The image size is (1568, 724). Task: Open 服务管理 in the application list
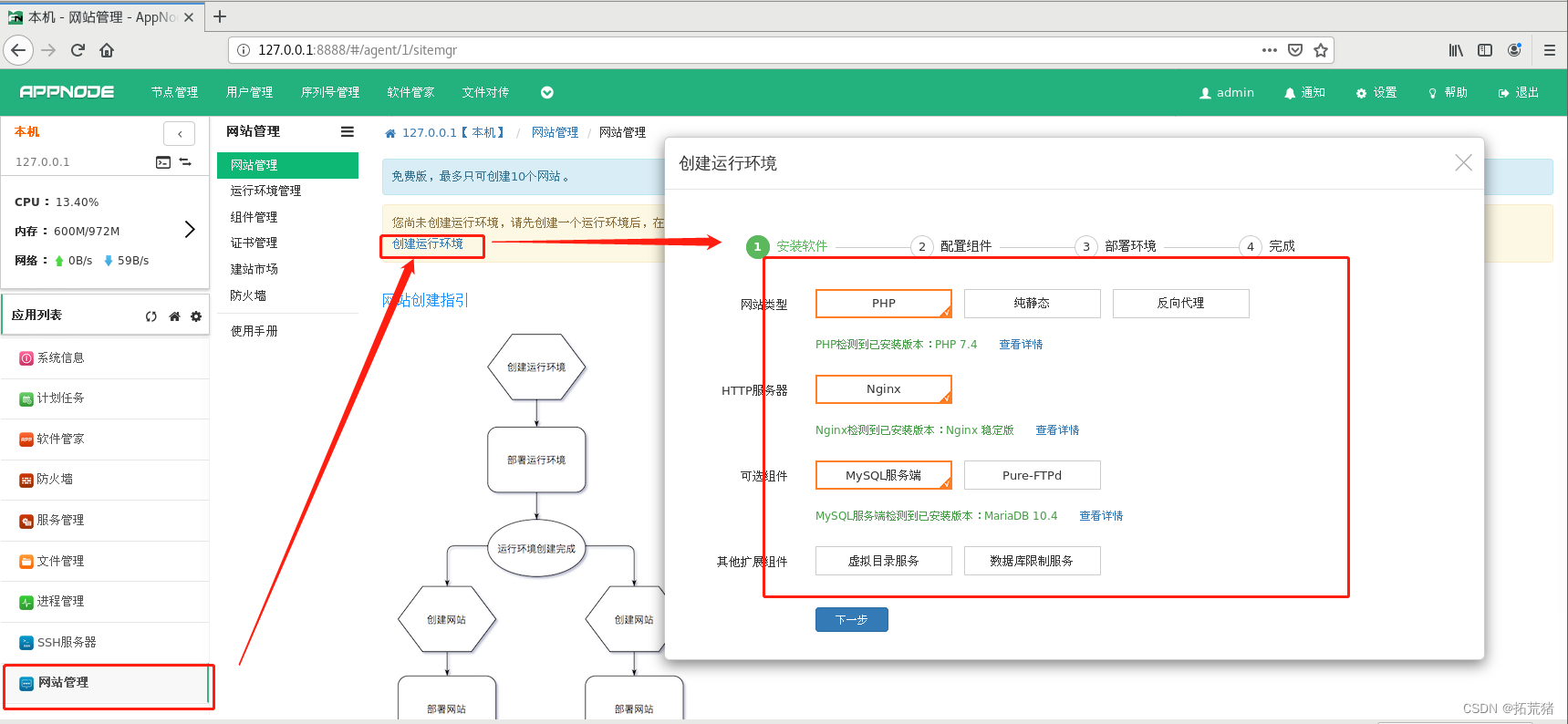pyautogui.click(x=105, y=521)
